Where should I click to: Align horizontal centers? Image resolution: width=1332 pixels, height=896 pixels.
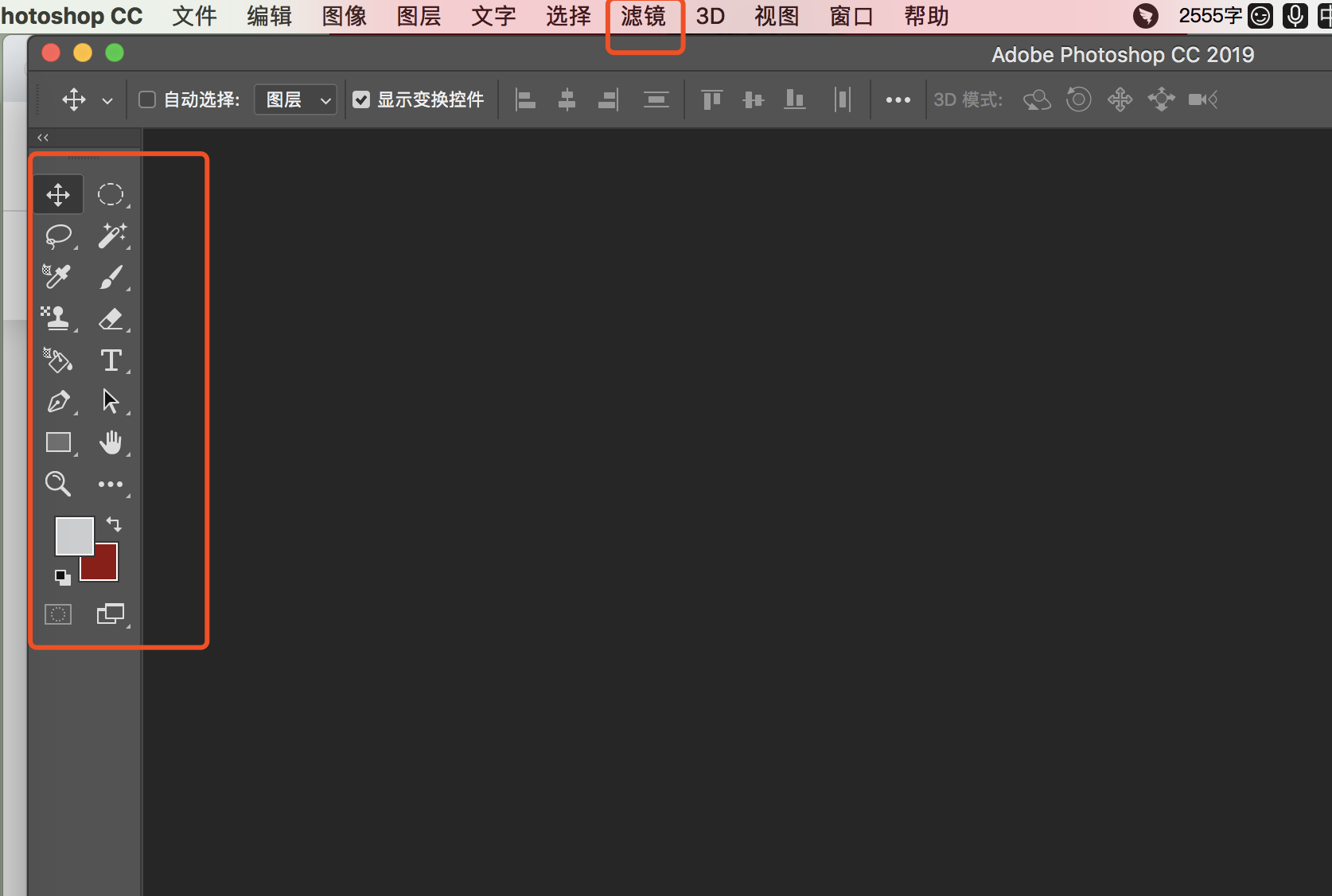[567, 99]
